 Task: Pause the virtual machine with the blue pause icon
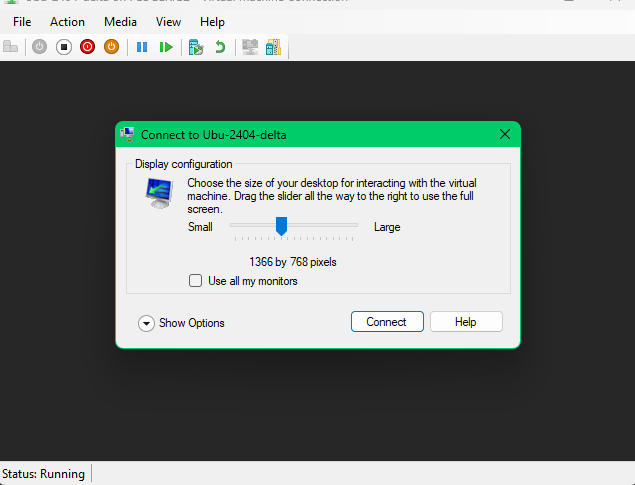[142, 47]
